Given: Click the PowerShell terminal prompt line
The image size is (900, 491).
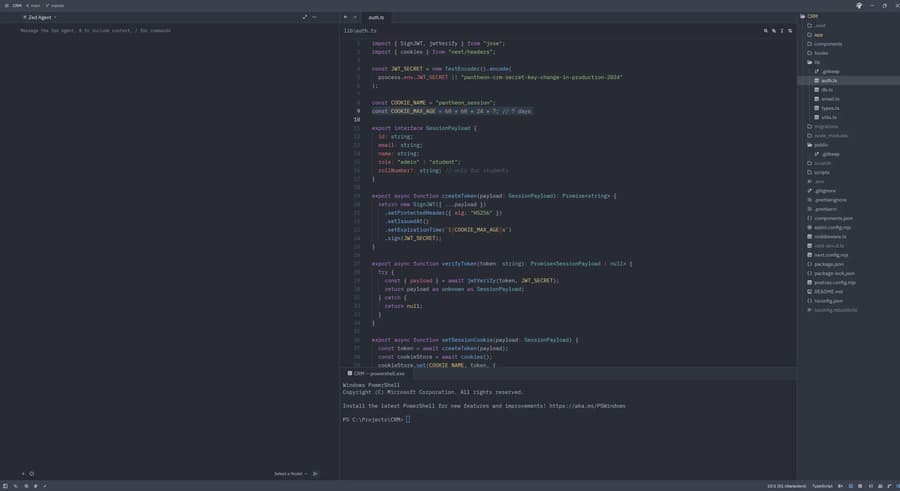Looking at the screenshot, I should (x=376, y=419).
